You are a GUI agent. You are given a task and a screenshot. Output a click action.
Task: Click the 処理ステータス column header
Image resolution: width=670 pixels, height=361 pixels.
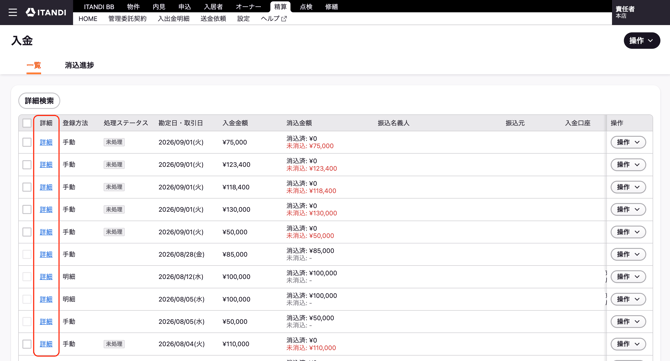tap(126, 123)
